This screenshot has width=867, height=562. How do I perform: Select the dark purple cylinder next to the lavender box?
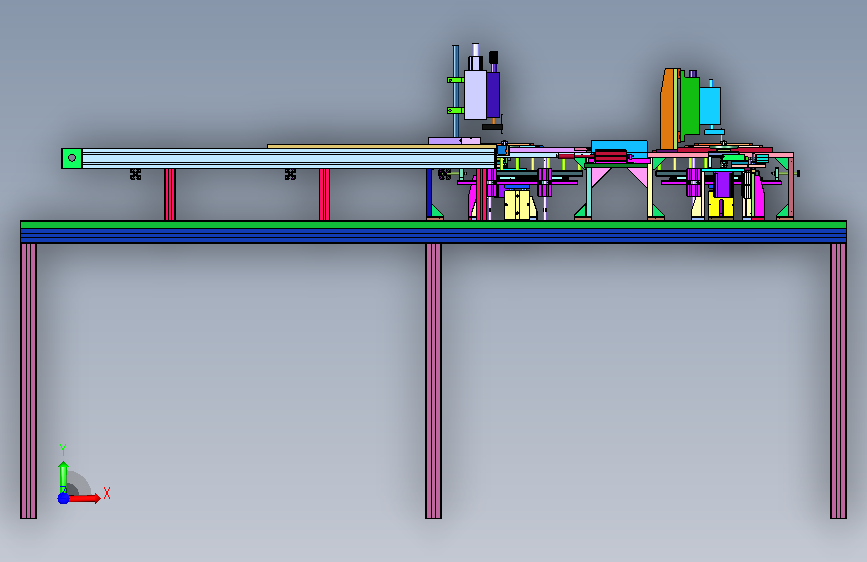pyautogui.click(x=493, y=95)
